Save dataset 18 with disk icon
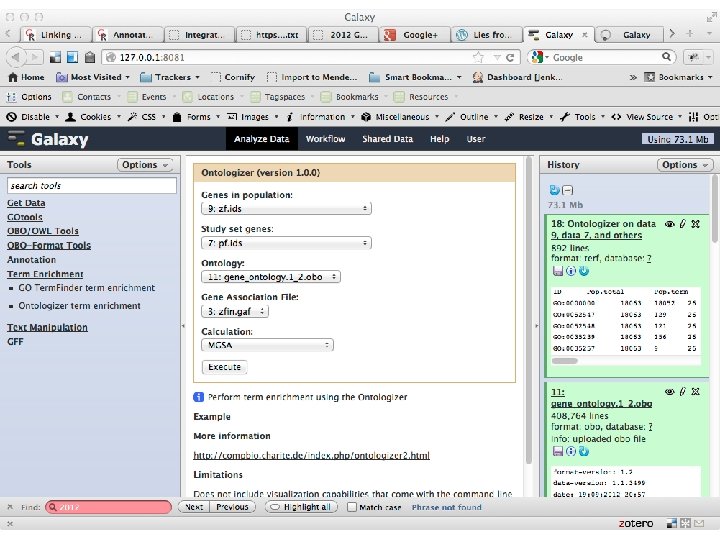This screenshot has height=540, width=720. click(x=558, y=271)
